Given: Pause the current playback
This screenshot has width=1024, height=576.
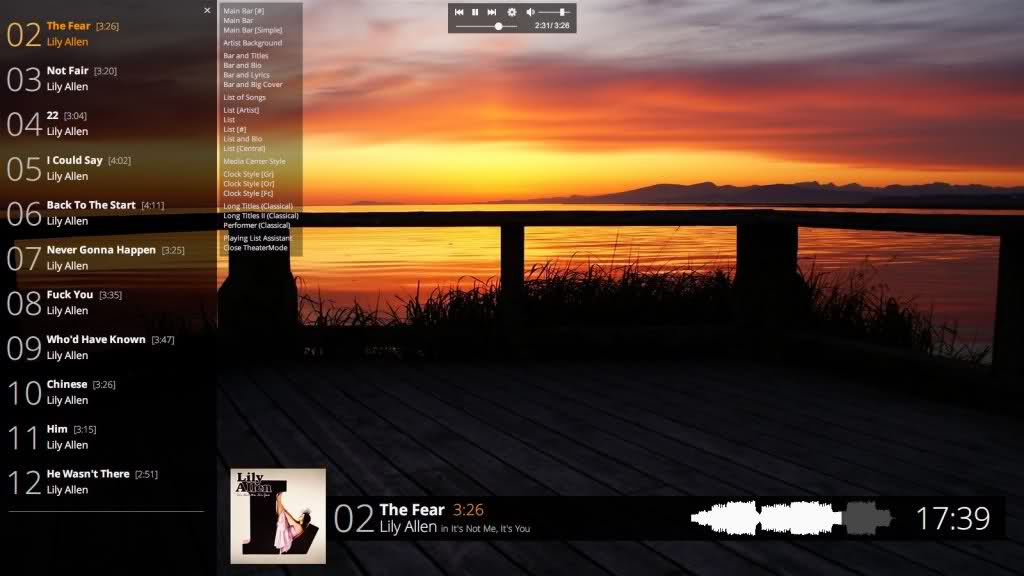Looking at the screenshot, I should [475, 12].
